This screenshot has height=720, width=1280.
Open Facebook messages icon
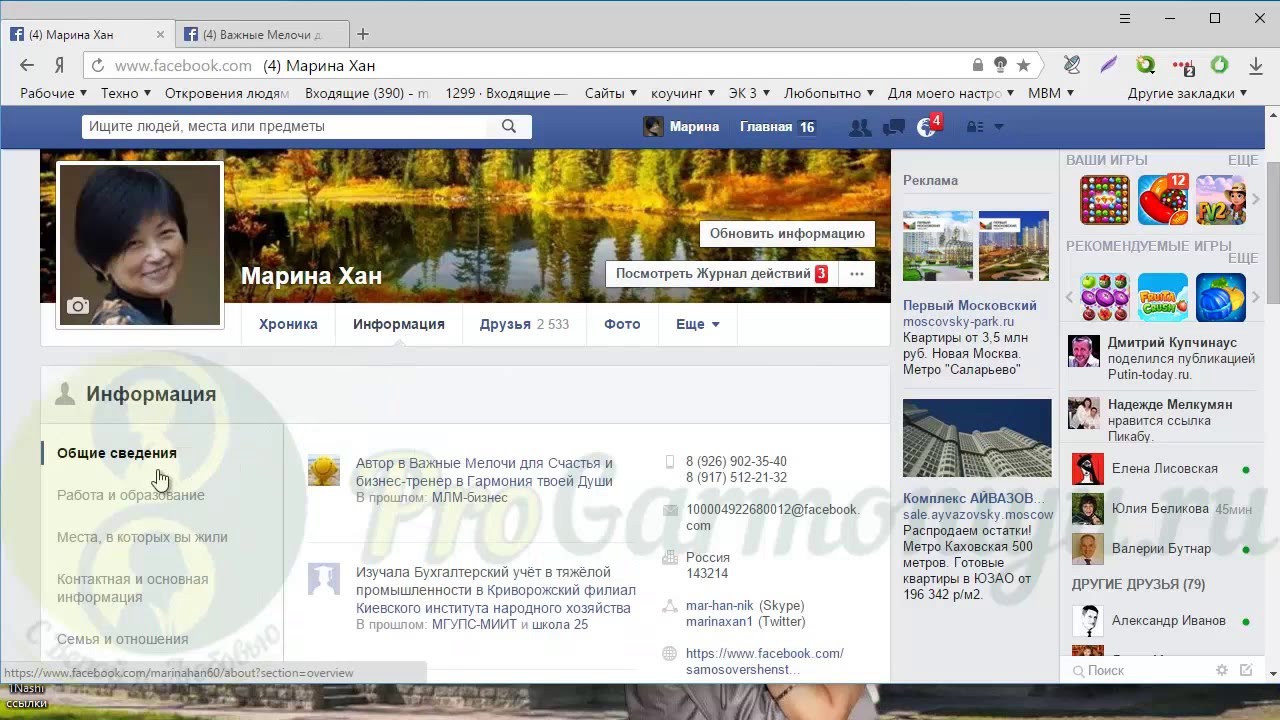coord(894,127)
